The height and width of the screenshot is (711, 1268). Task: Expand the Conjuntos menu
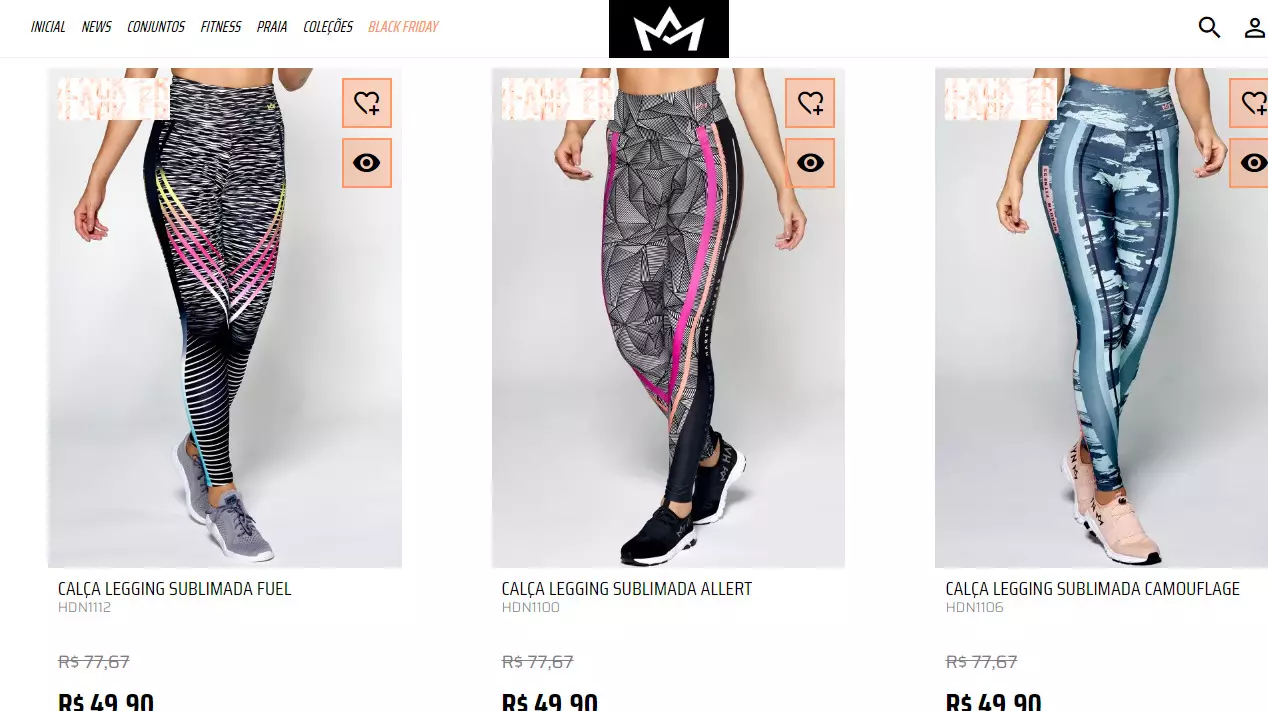[x=156, y=27]
